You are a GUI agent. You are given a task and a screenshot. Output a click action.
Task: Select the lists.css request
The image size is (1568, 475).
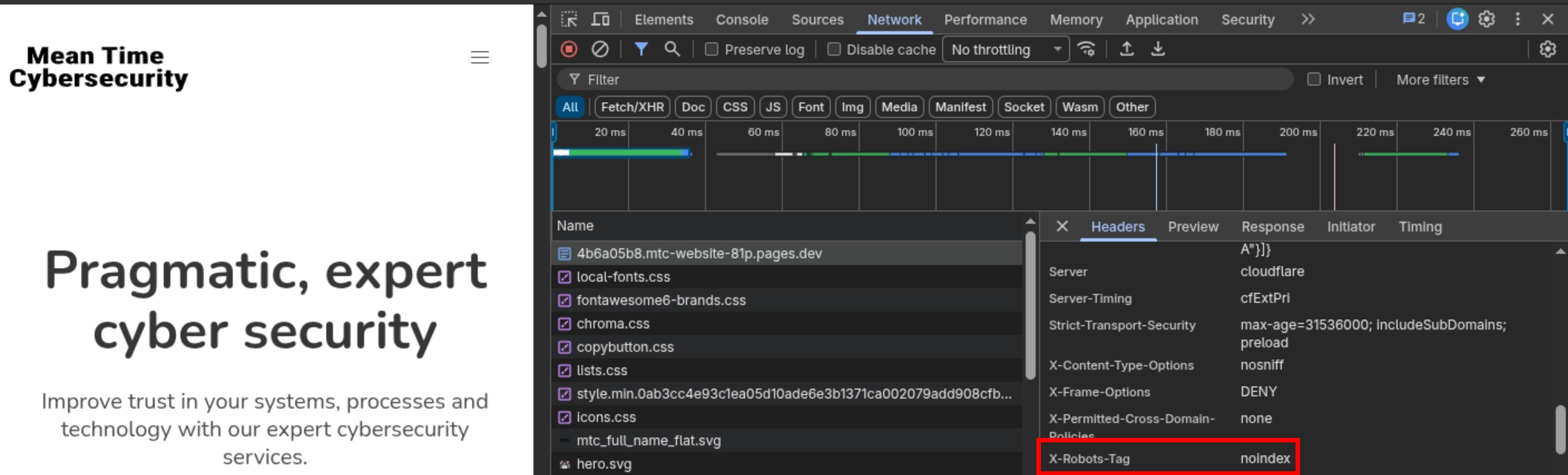(787, 370)
